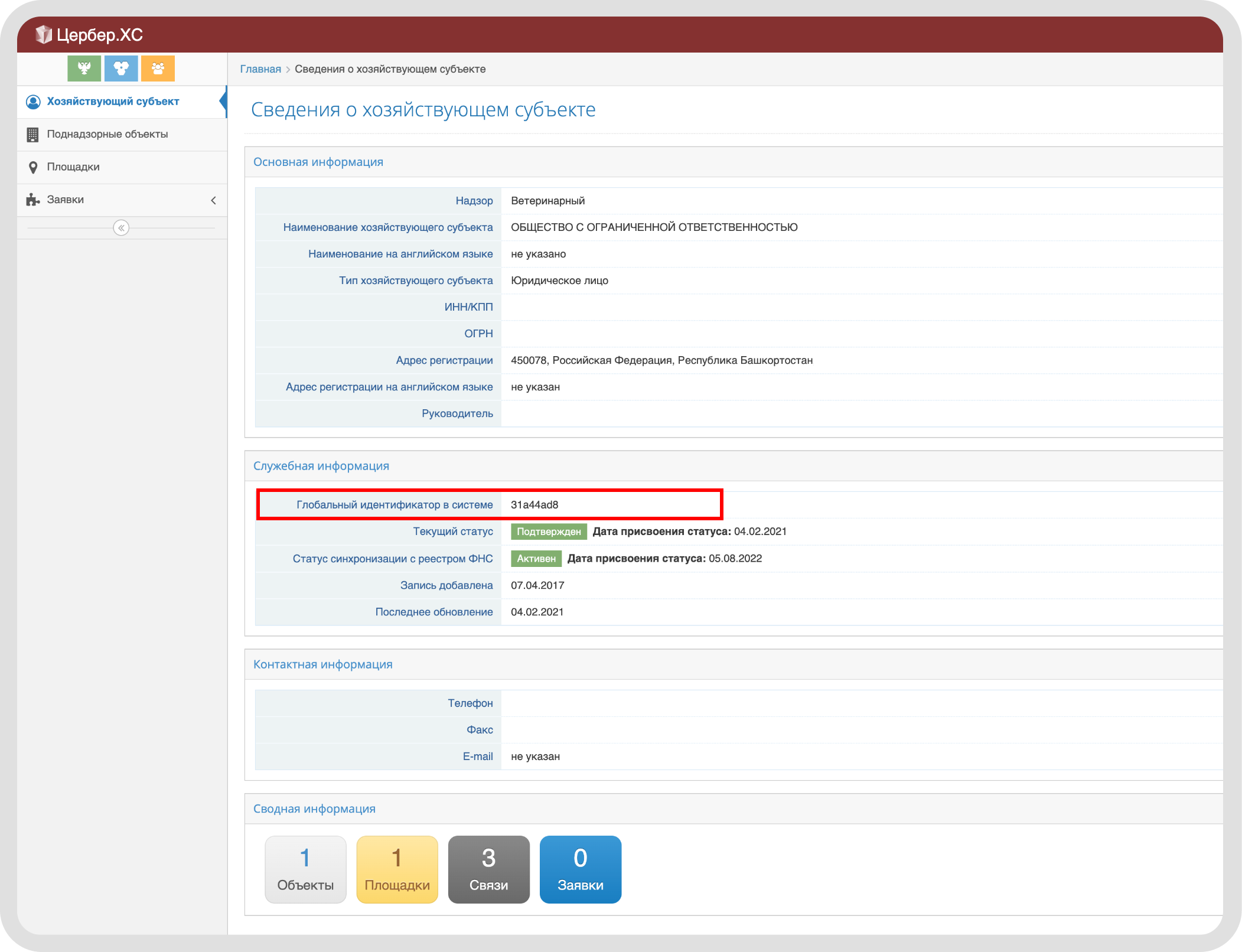Open the yellow Площадки summary tile
Screen dimensions: 1242x952
click(x=397, y=869)
